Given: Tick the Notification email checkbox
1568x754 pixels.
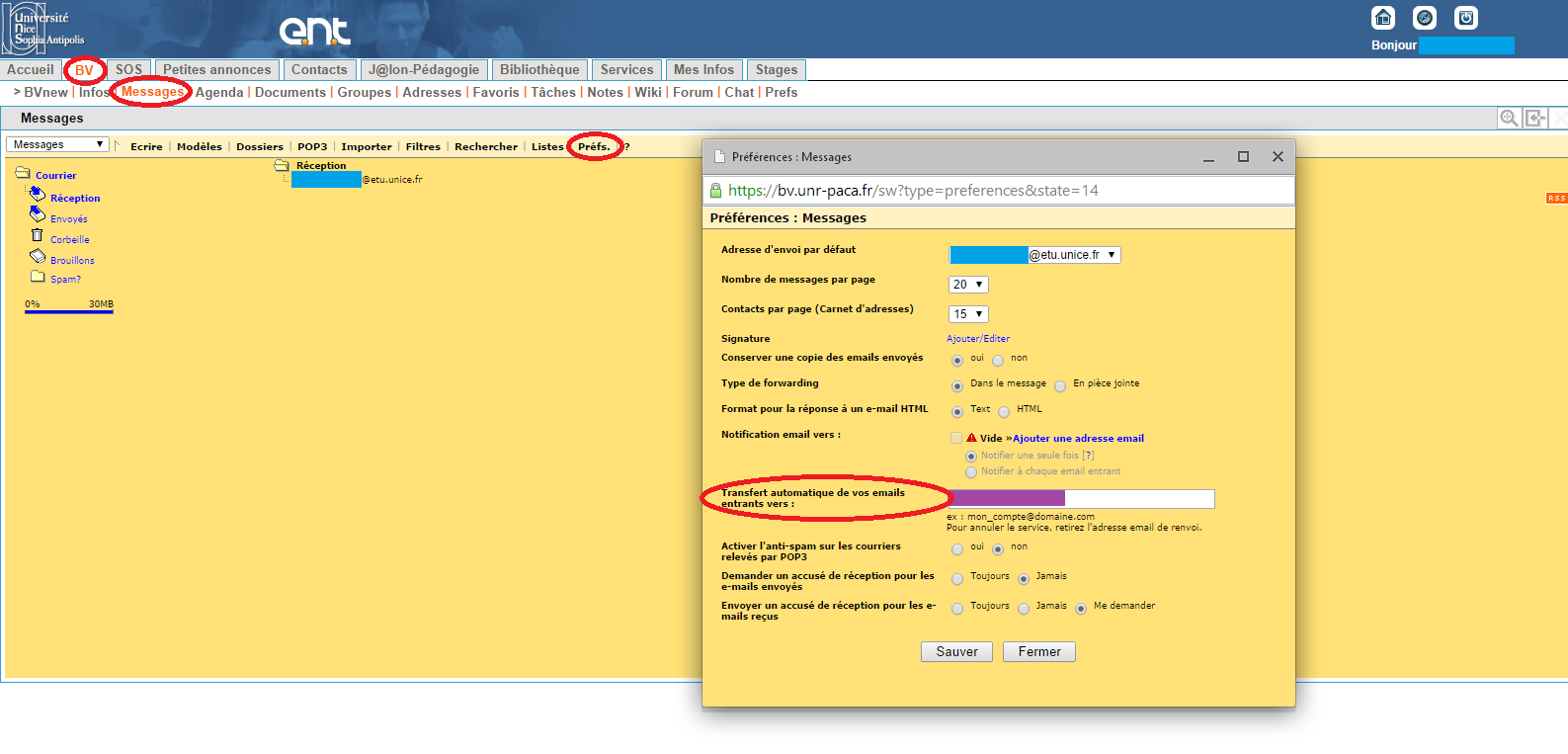Looking at the screenshot, I should point(956,438).
